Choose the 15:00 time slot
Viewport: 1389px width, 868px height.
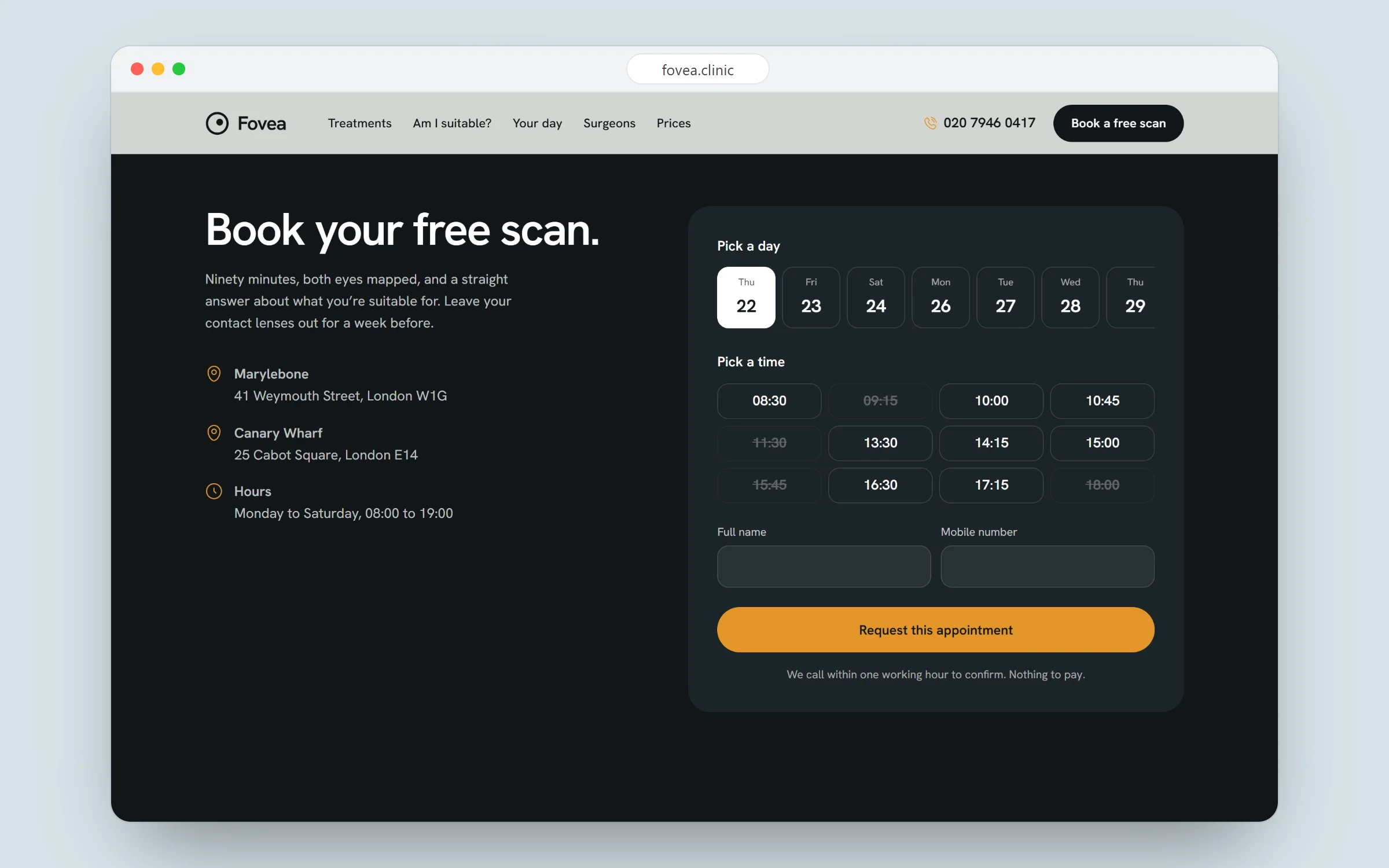pos(1103,443)
